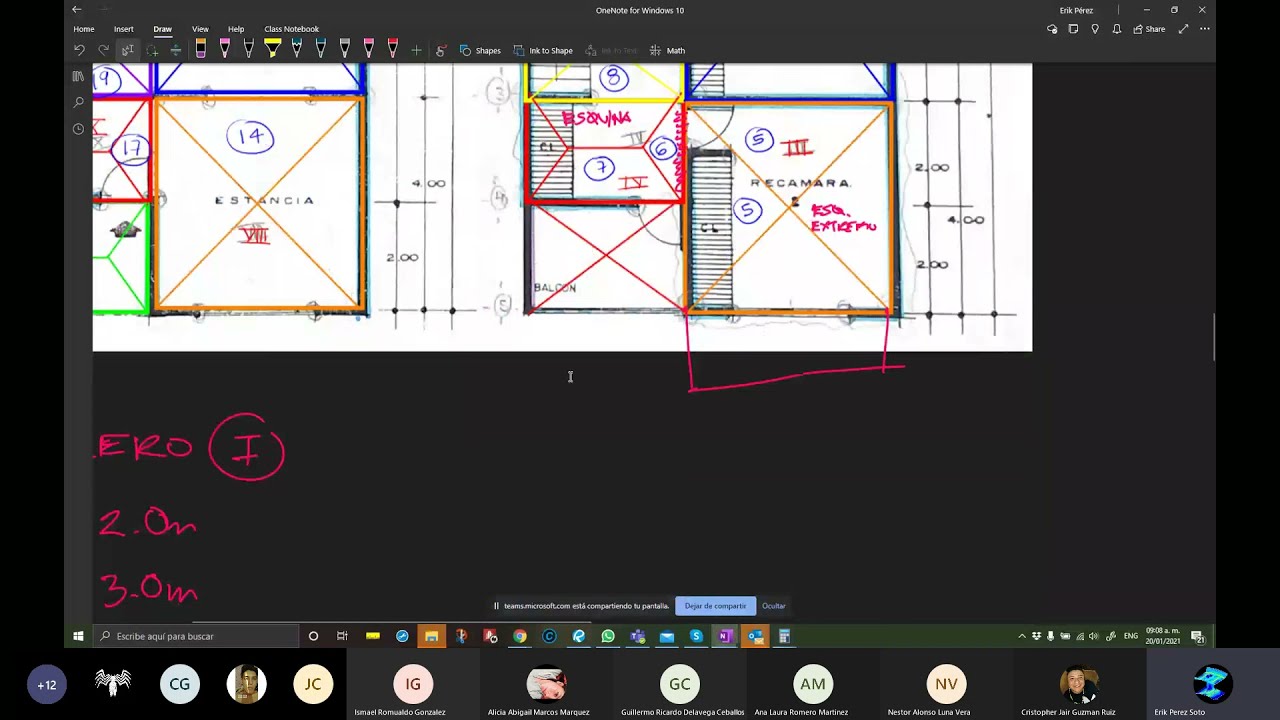Switch to the Insert tab
The height and width of the screenshot is (720, 1280).
(123, 29)
